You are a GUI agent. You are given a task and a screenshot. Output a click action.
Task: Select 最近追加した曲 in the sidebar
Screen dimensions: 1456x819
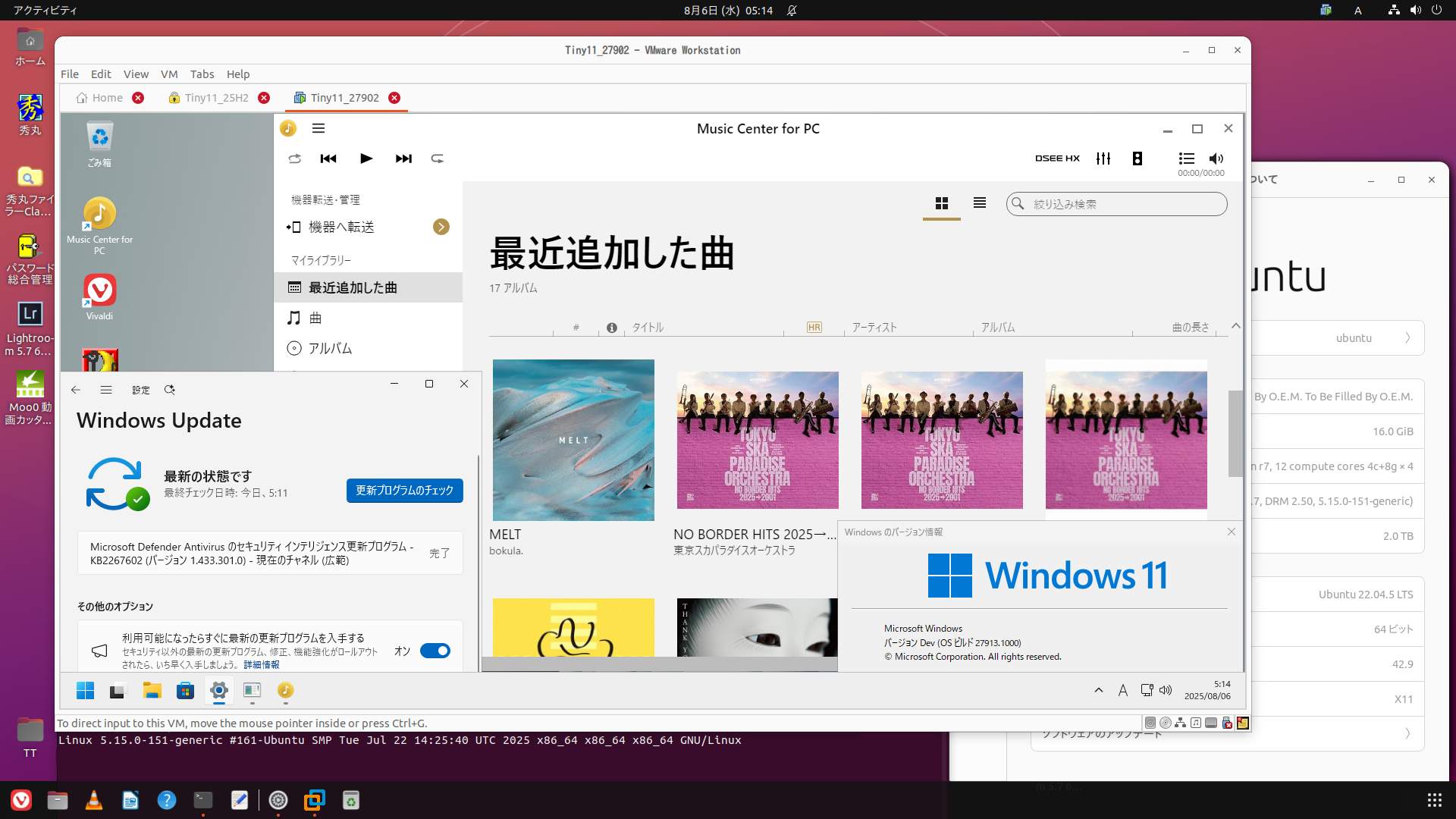pos(368,287)
